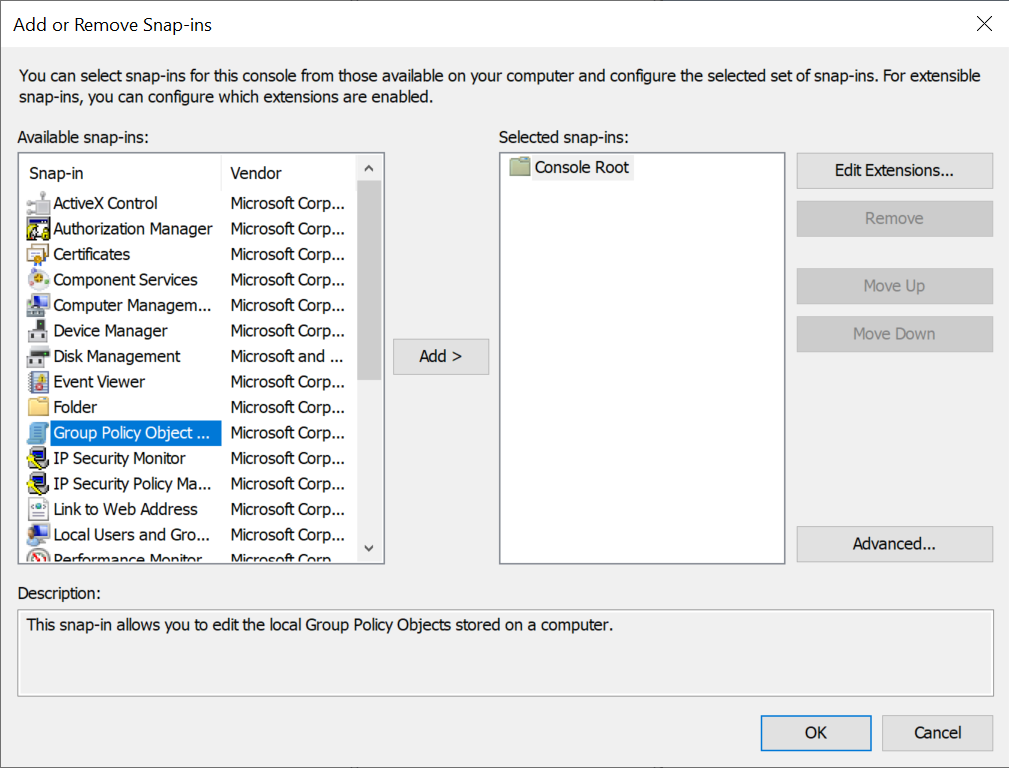Click the Snap-in column header

point(122,173)
